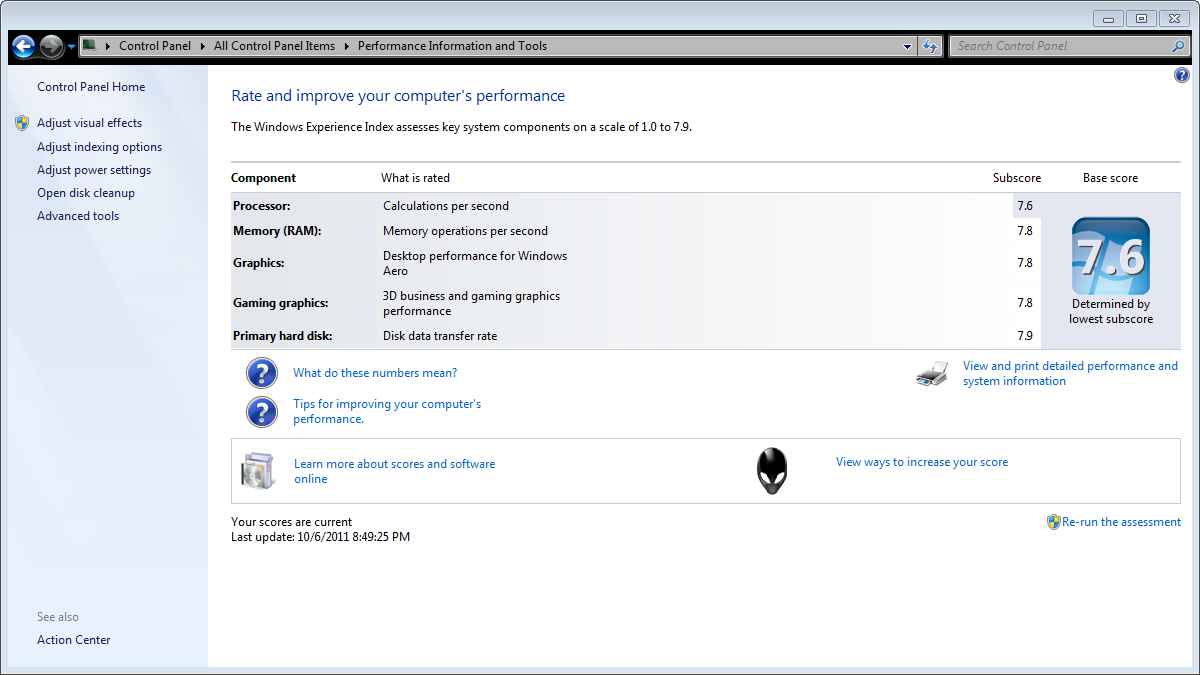1200x675 pixels.
Task: Click the question icon beside What do these numbers mean
Action: [x=261, y=373]
